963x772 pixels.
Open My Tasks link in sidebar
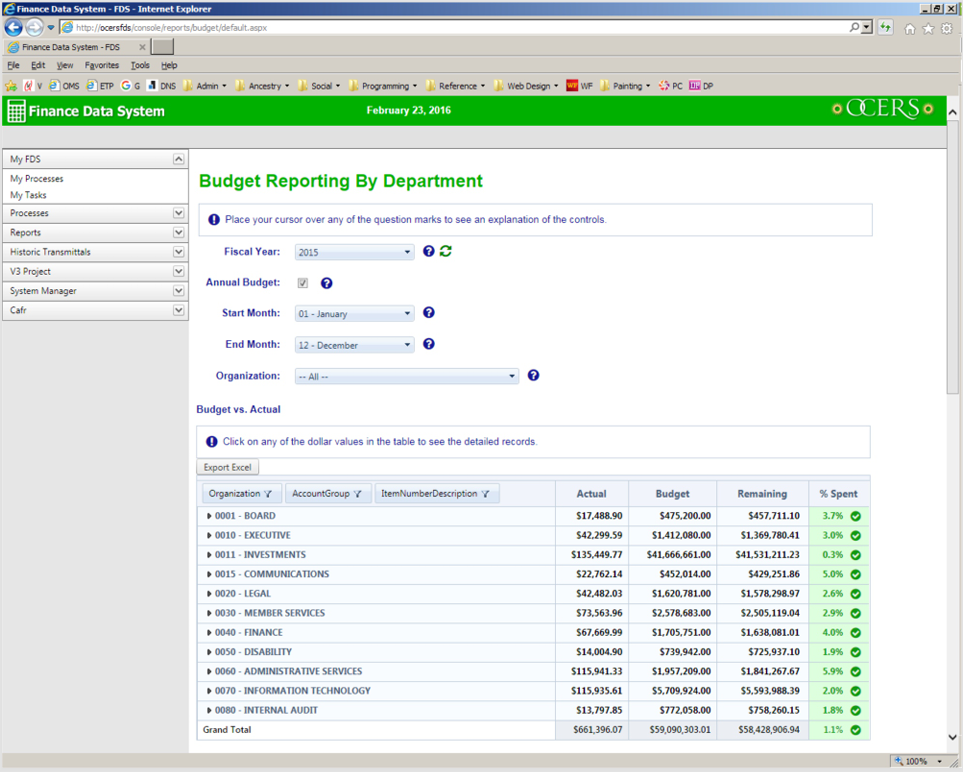pos(28,195)
